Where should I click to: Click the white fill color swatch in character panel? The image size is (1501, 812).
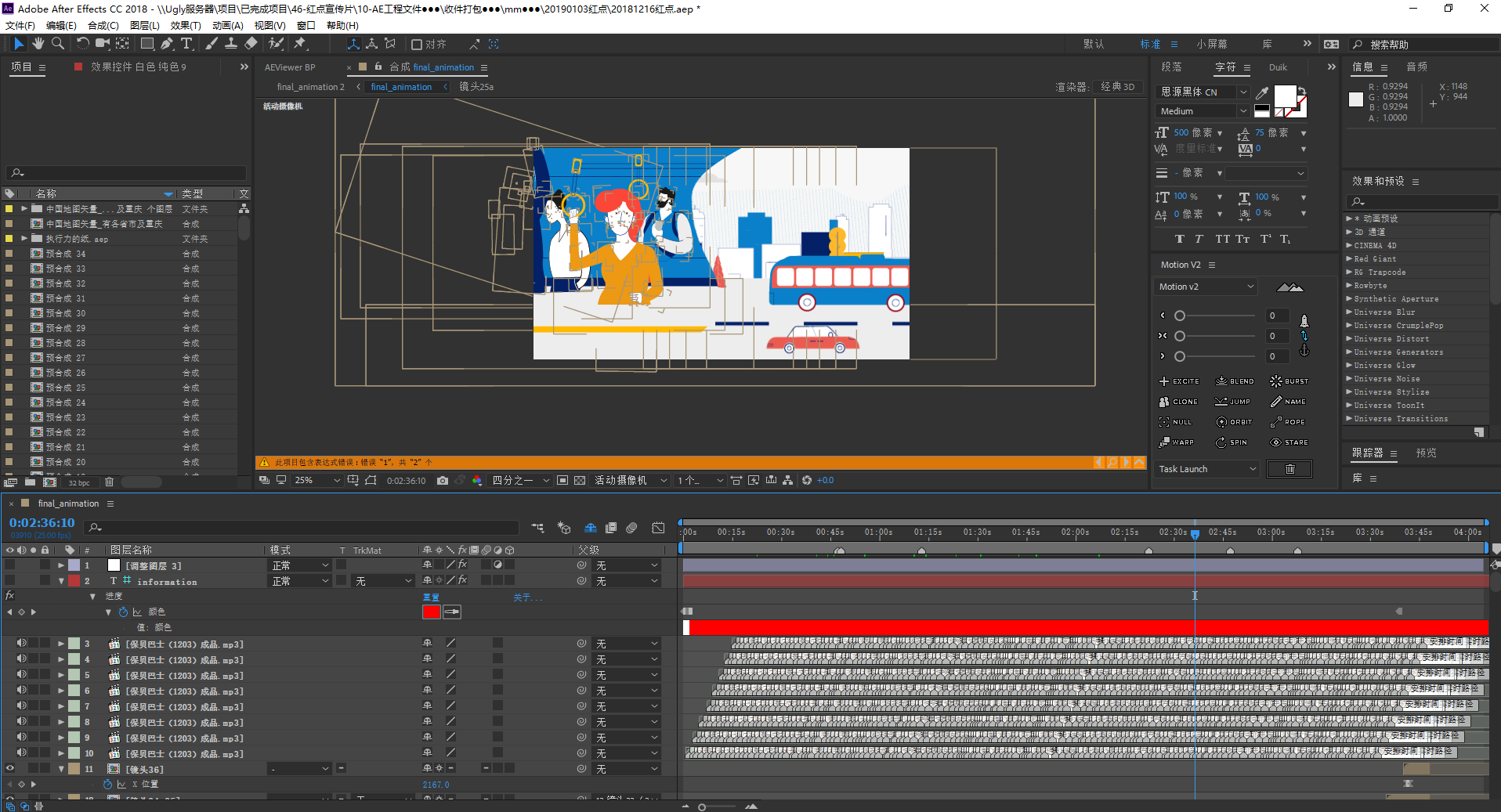point(1285,96)
